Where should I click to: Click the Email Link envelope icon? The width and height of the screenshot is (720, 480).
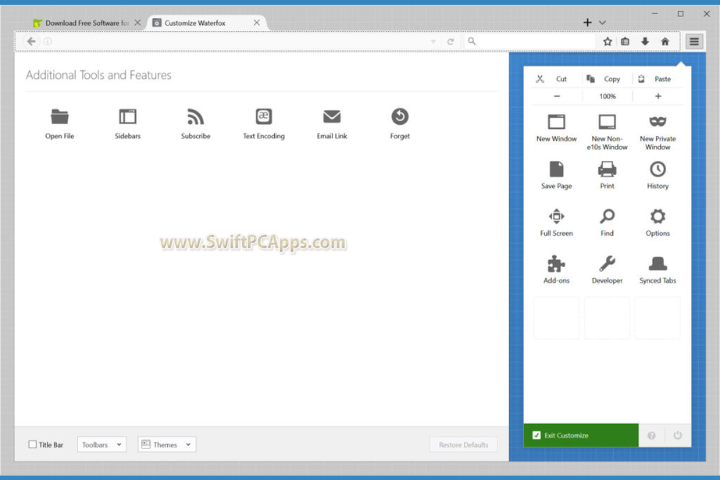coord(332,117)
